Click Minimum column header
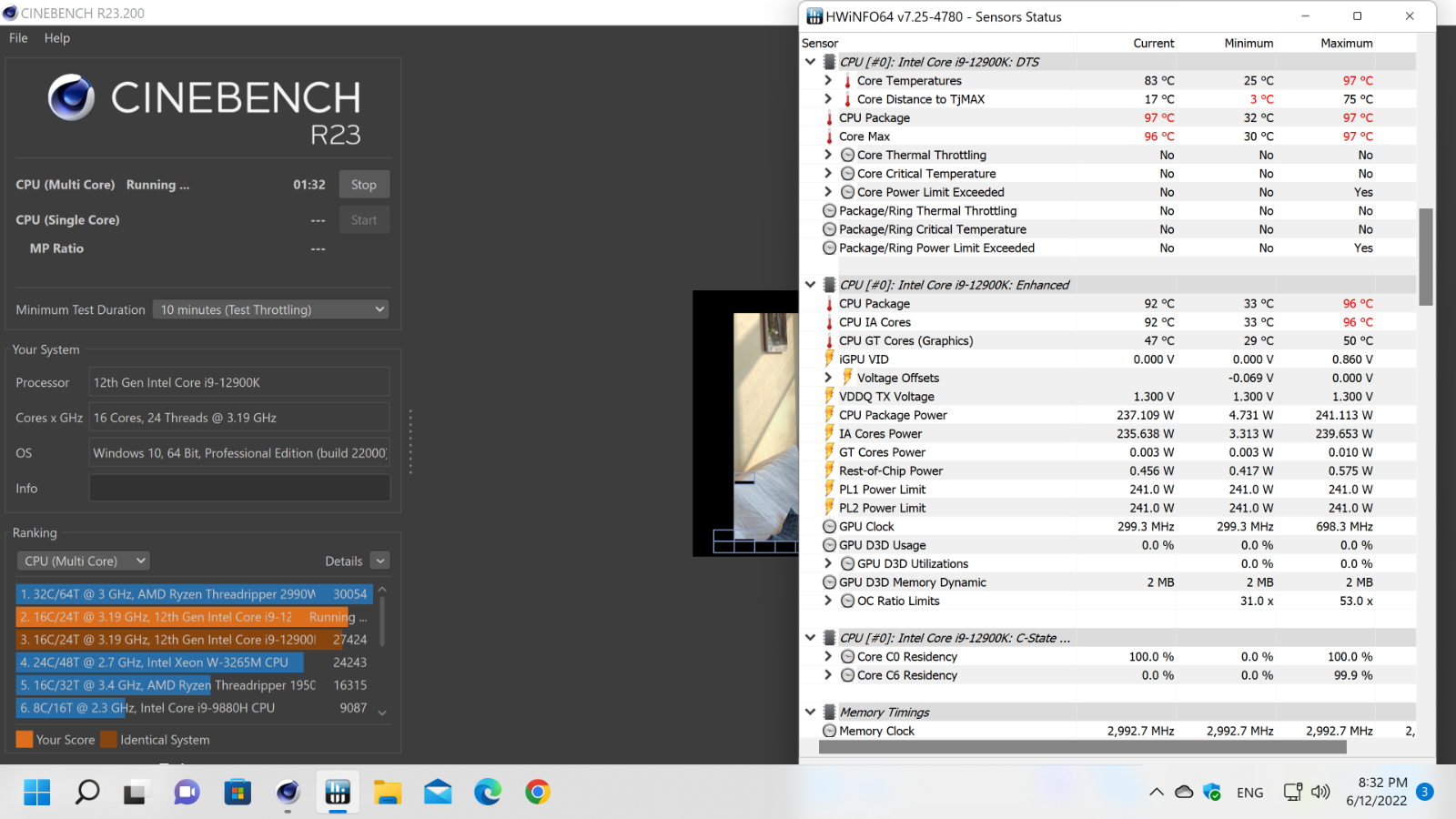This screenshot has height=819, width=1456. click(x=1249, y=43)
